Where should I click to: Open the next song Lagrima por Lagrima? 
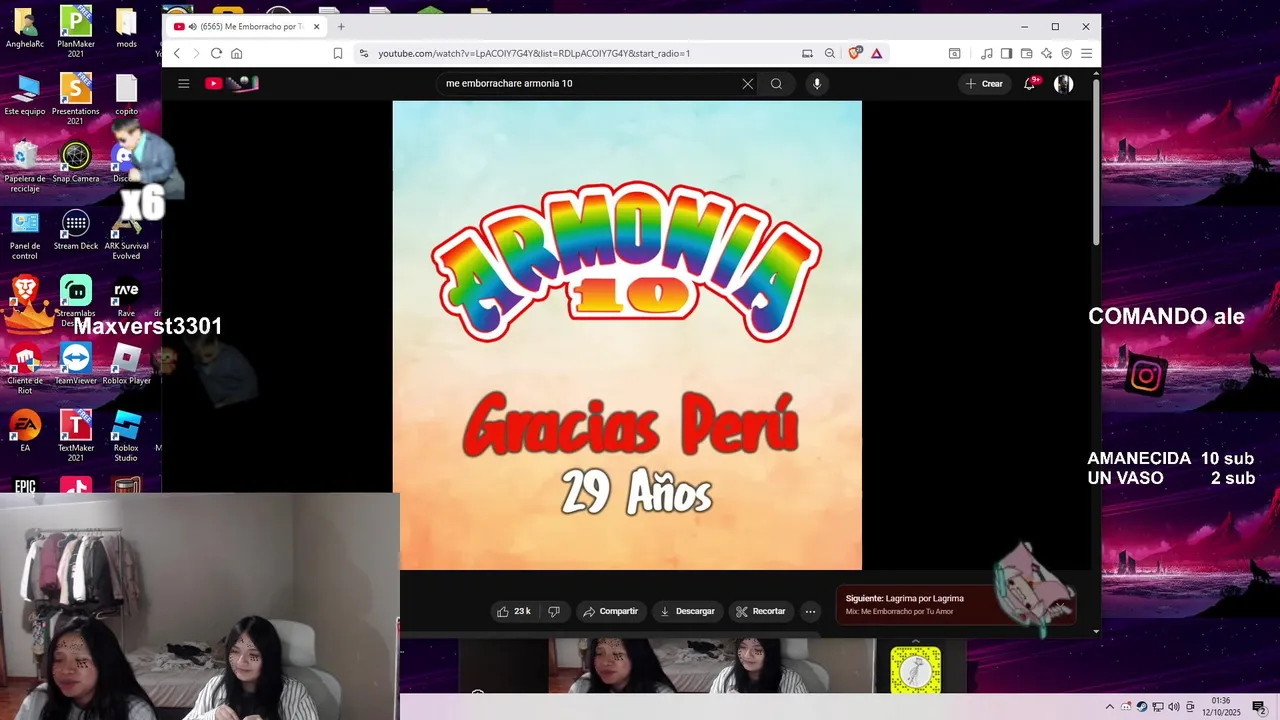coord(955,604)
